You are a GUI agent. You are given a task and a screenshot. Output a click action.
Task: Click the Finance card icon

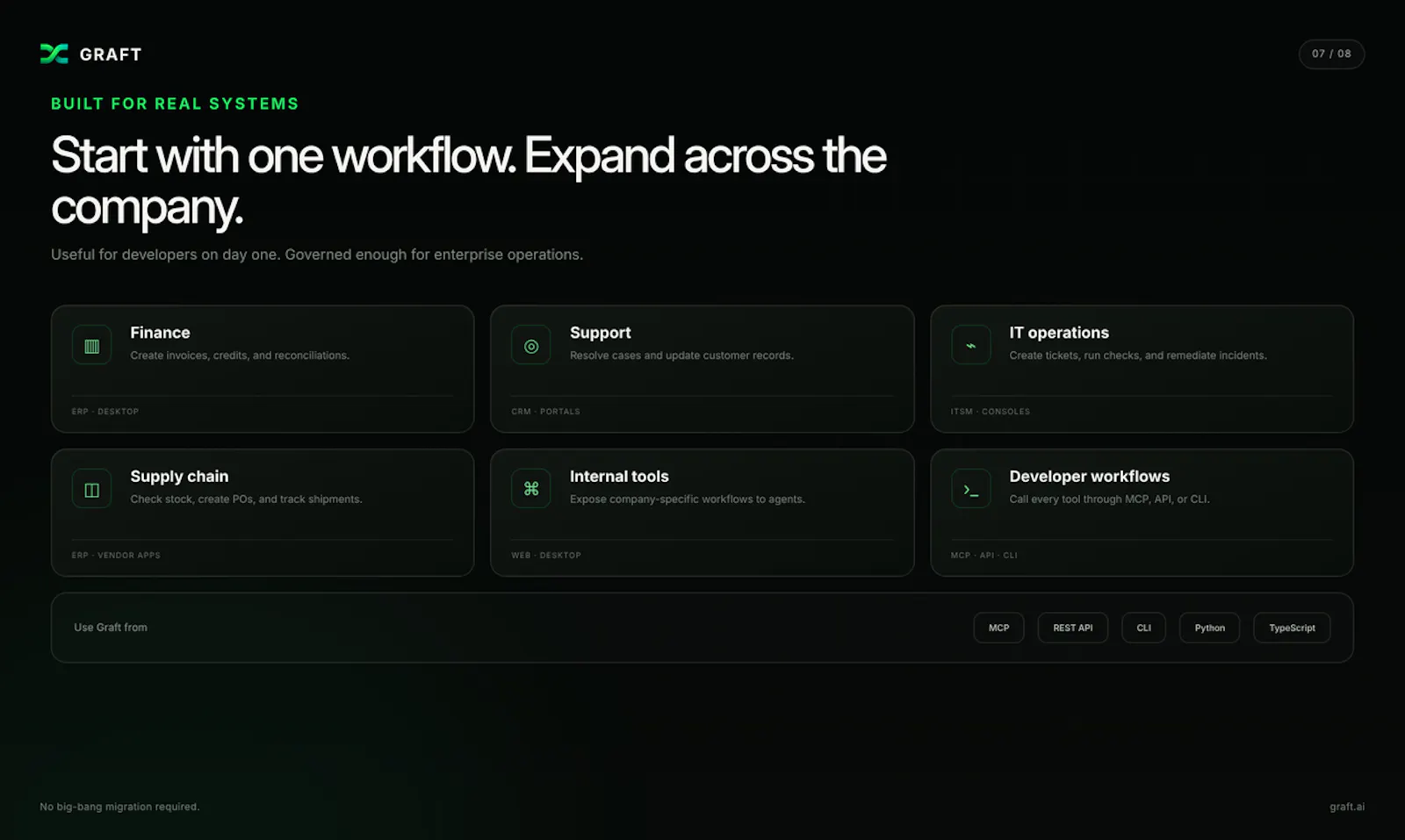pyautogui.click(x=91, y=346)
